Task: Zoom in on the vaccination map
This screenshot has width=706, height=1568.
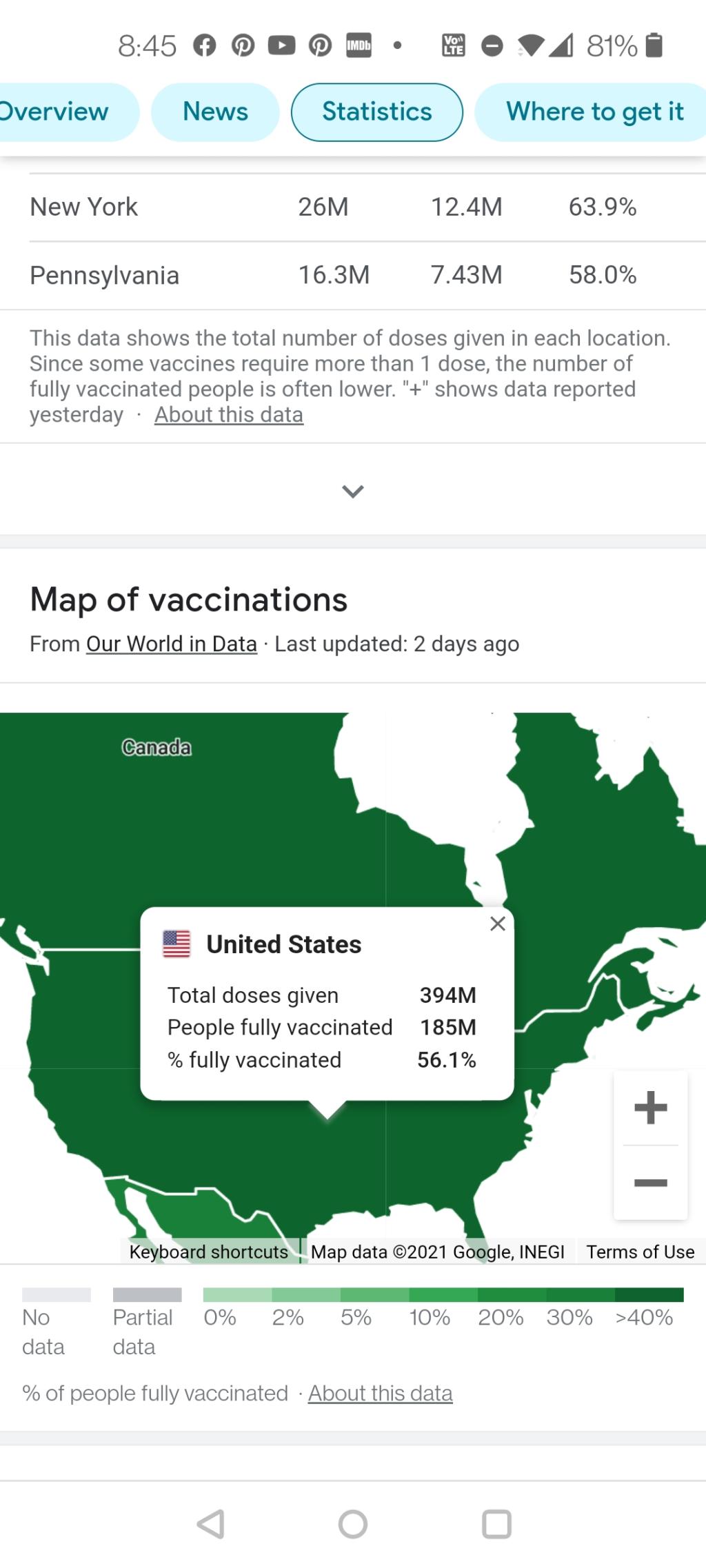Action: point(650,1108)
